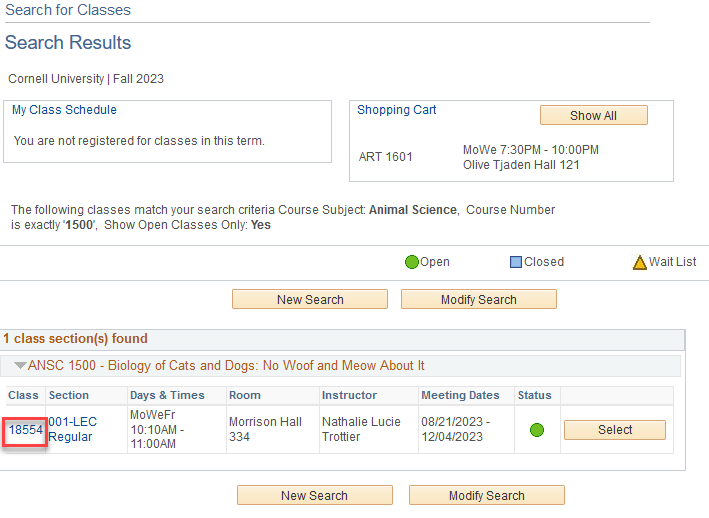Click the Shopping Cart heading
Screen dimensions: 709x518
(x=397, y=110)
